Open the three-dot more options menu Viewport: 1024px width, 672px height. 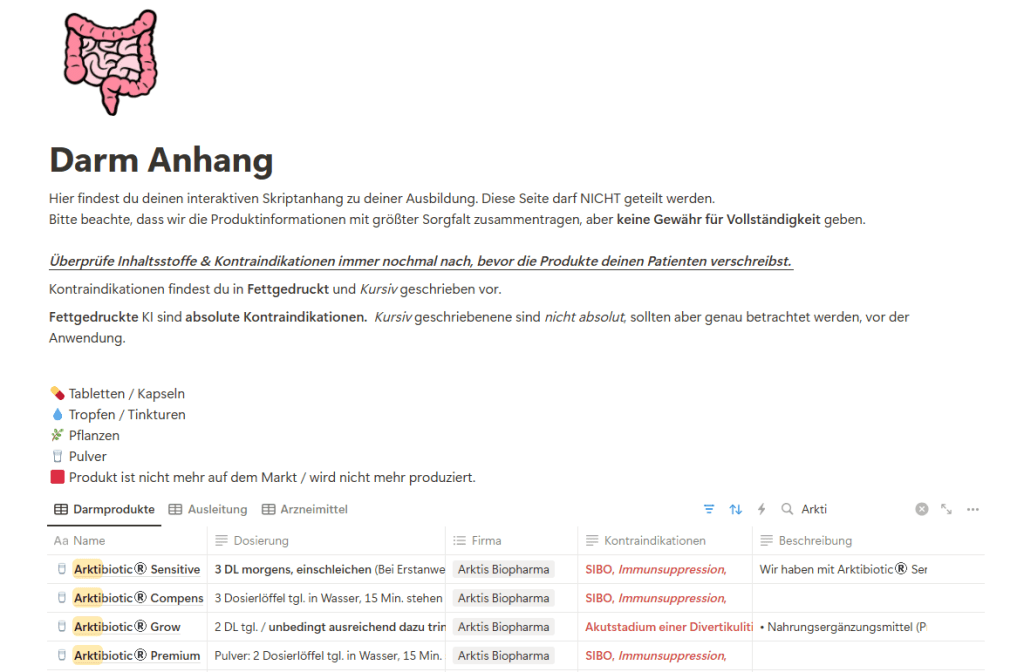click(x=973, y=509)
